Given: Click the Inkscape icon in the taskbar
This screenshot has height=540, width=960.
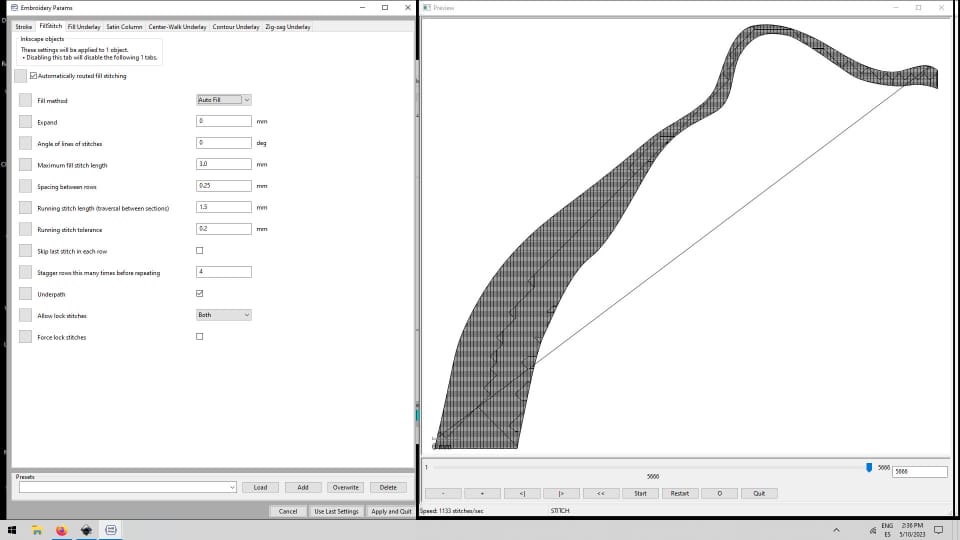Looking at the screenshot, I should pos(86,529).
